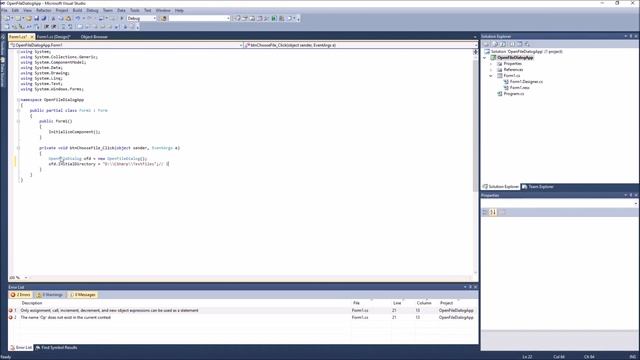
Task: Click Solution Explorer Show All Files icon
Action: pyautogui.click(x=495, y=44)
